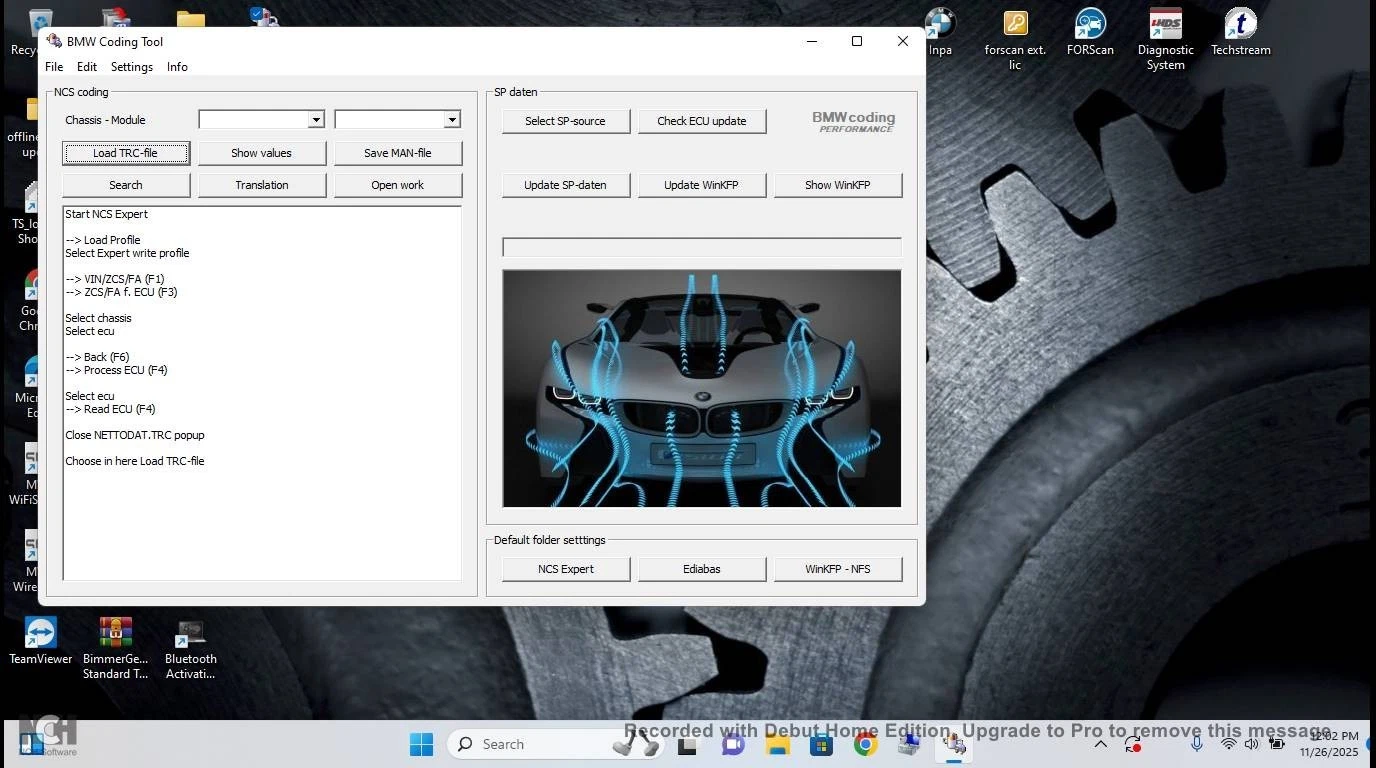Launch the Techstream desktop shortcut
The width and height of the screenshot is (1376, 768).
(x=1241, y=32)
